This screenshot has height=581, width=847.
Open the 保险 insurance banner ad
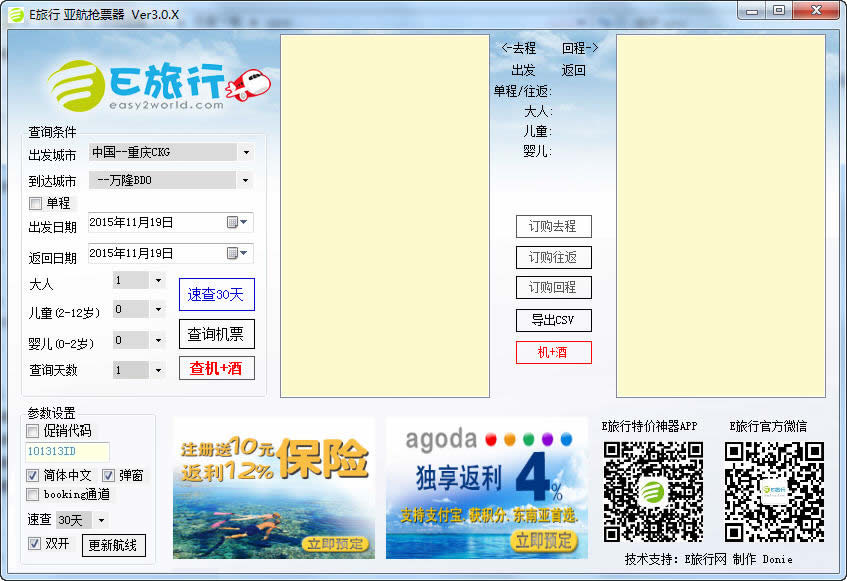[x=274, y=488]
